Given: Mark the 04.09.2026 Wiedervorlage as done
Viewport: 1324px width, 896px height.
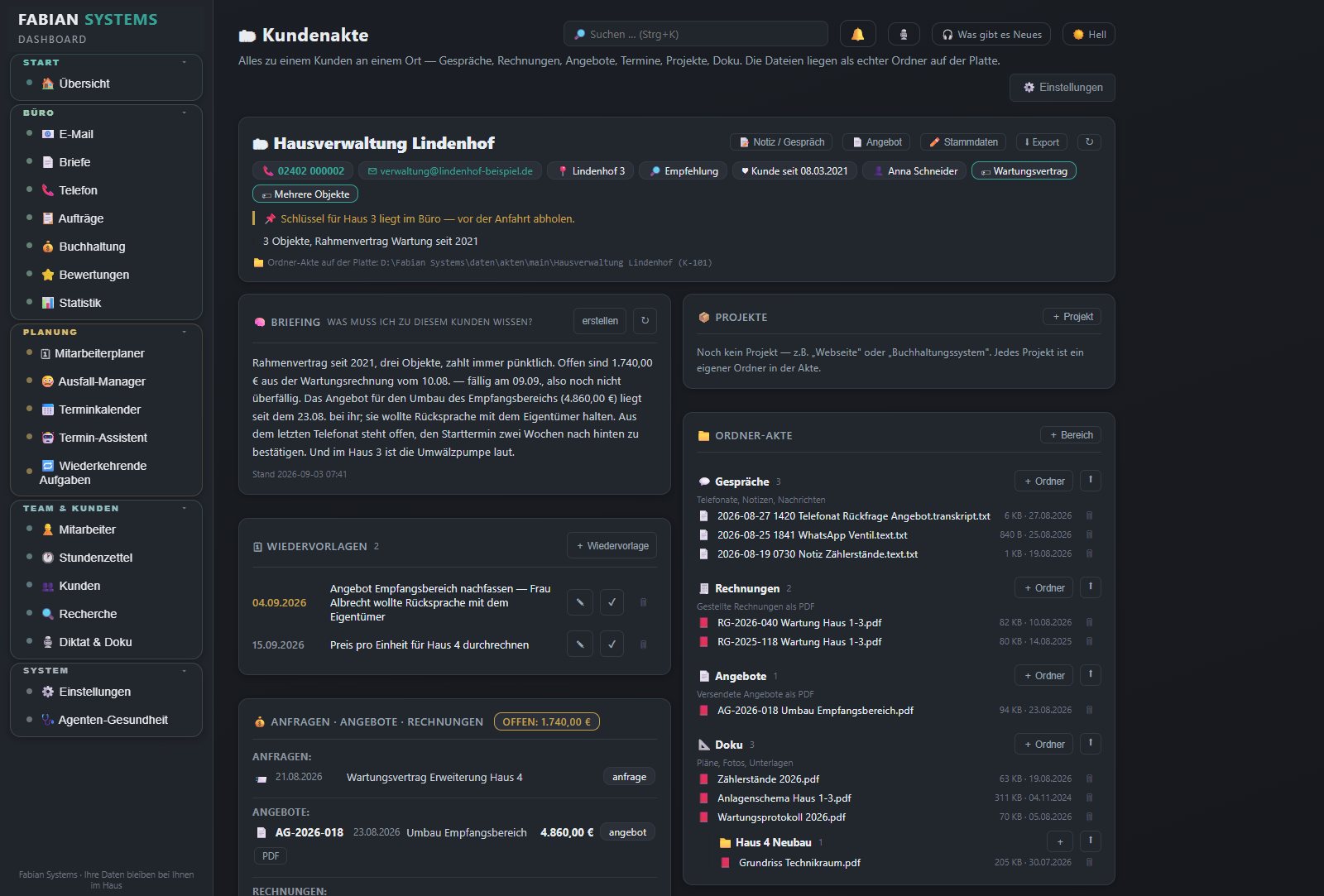Looking at the screenshot, I should [x=612, y=602].
